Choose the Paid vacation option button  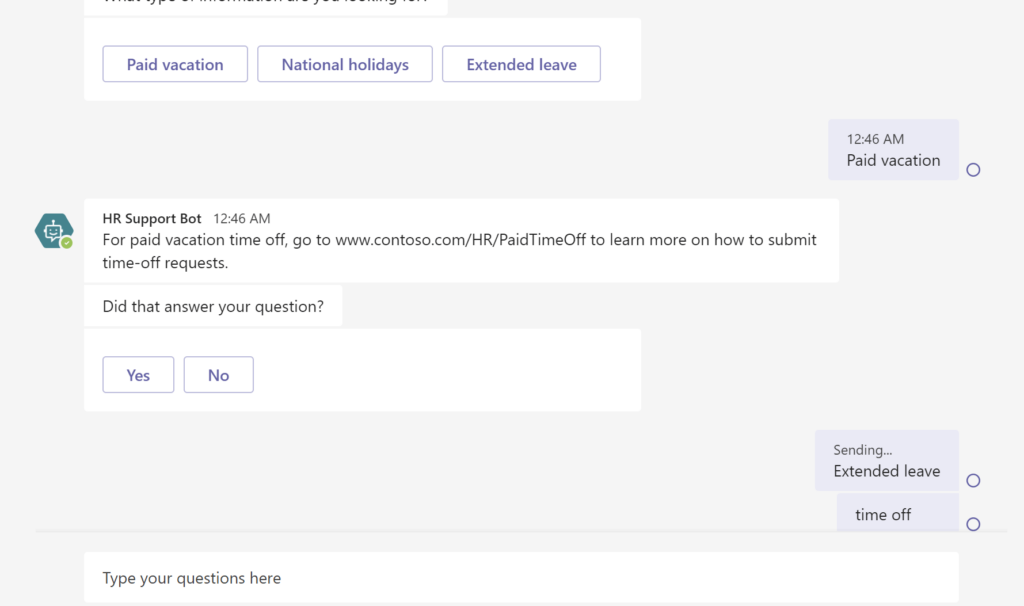(175, 64)
